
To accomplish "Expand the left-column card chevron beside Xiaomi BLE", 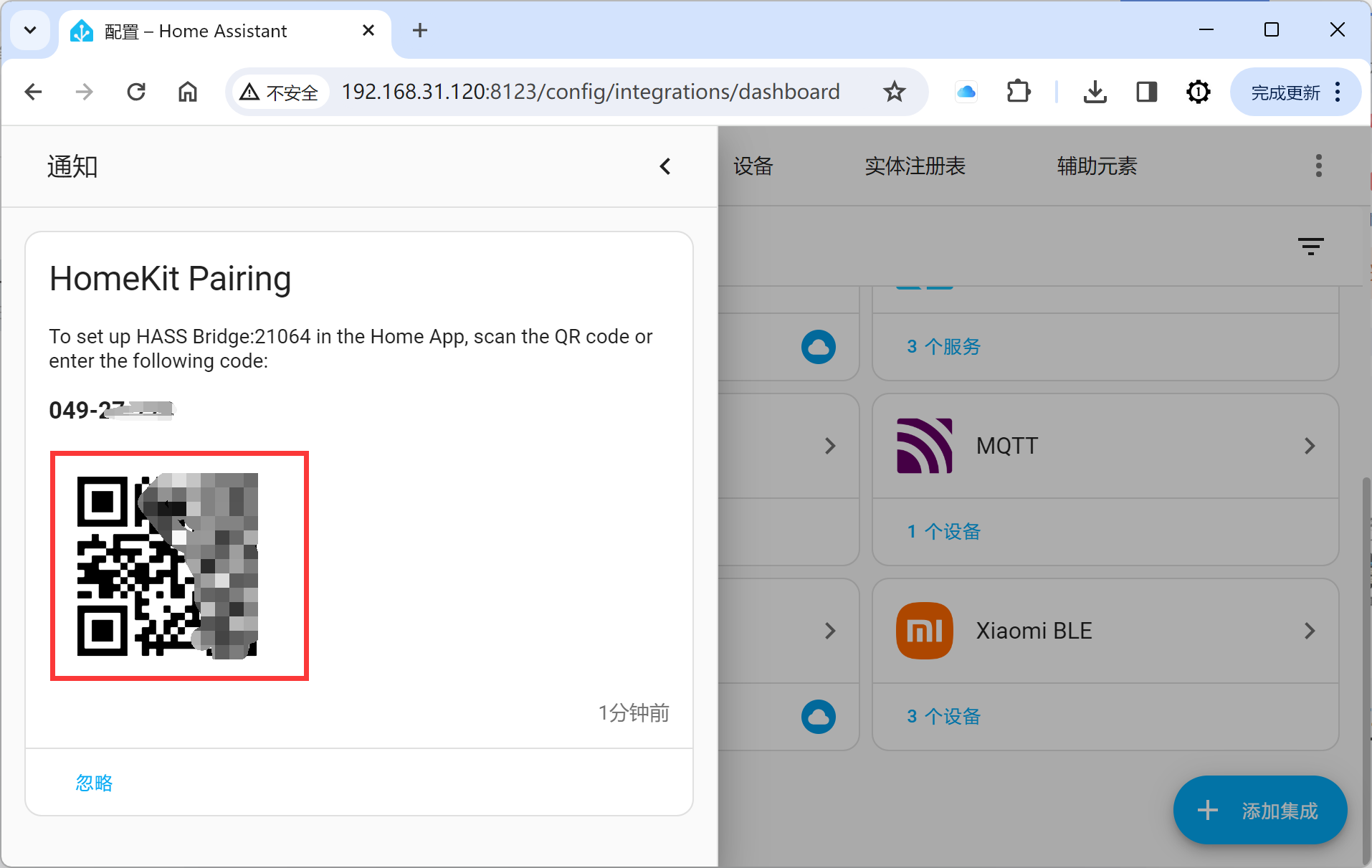I will 830,631.
